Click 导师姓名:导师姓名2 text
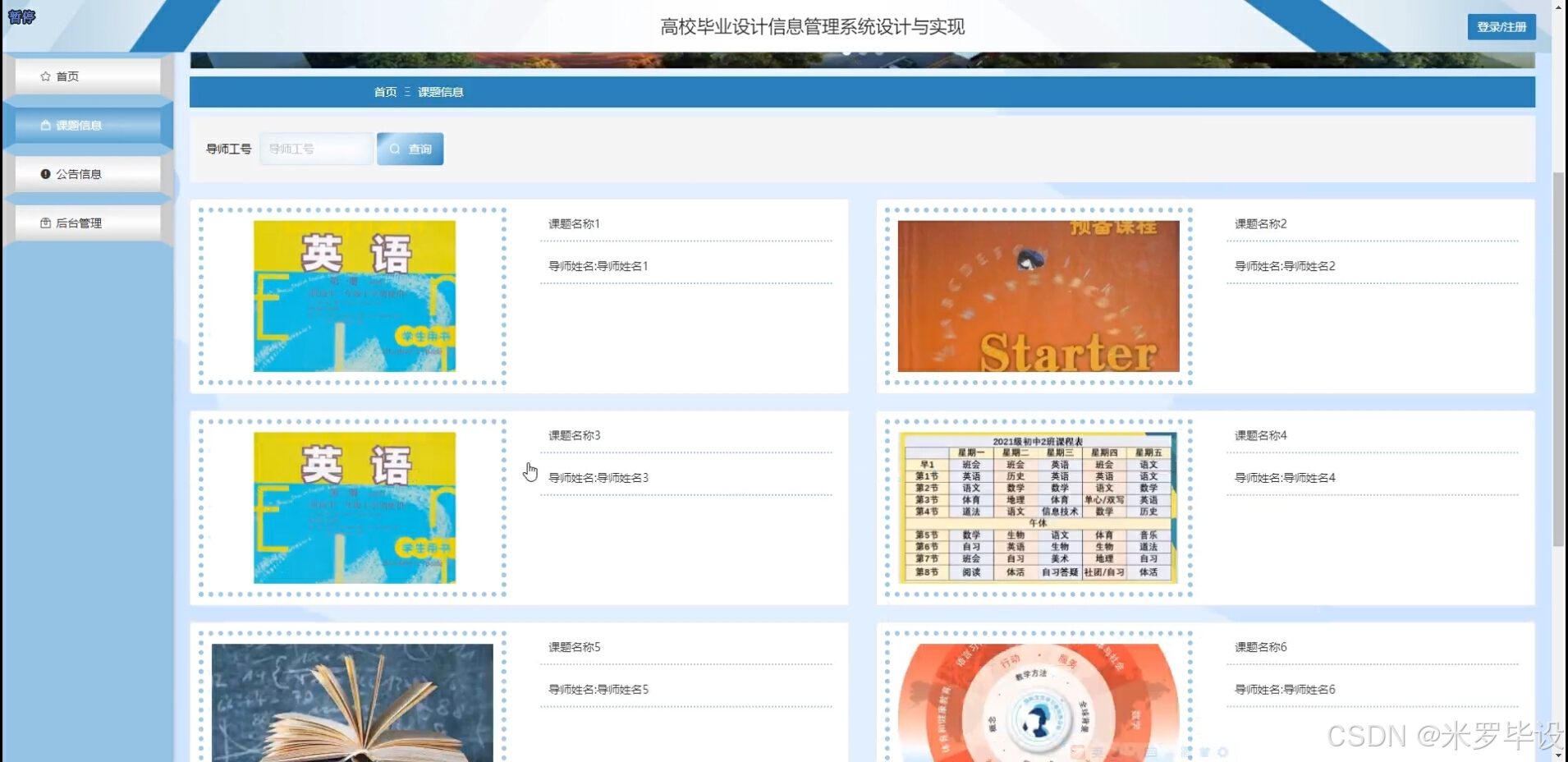The width and height of the screenshot is (1568, 762). click(x=1285, y=267)
